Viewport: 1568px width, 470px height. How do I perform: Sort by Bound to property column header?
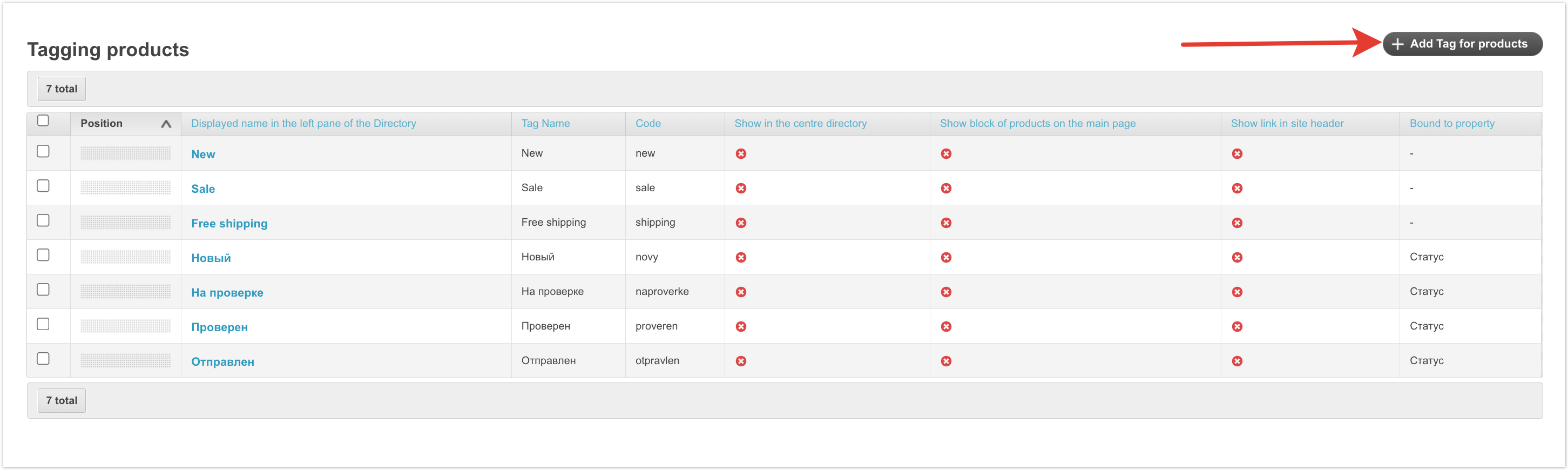tap(1452, 124)
